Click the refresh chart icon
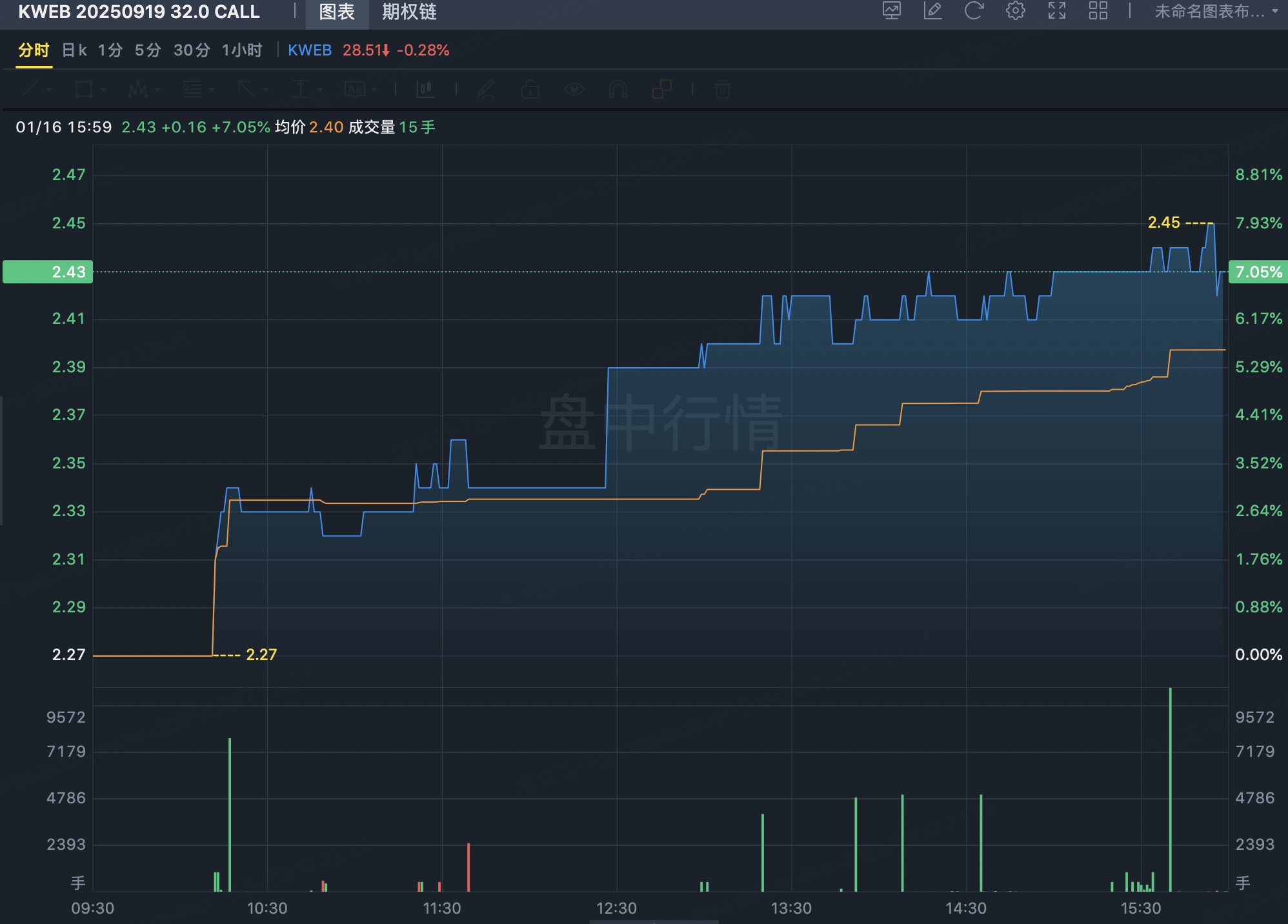The width and height of the screenshot is (1288, 924). point(974,11)
